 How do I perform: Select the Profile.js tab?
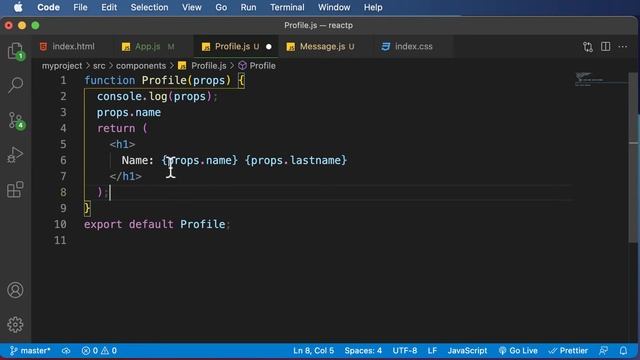click(x=236, y=47)
